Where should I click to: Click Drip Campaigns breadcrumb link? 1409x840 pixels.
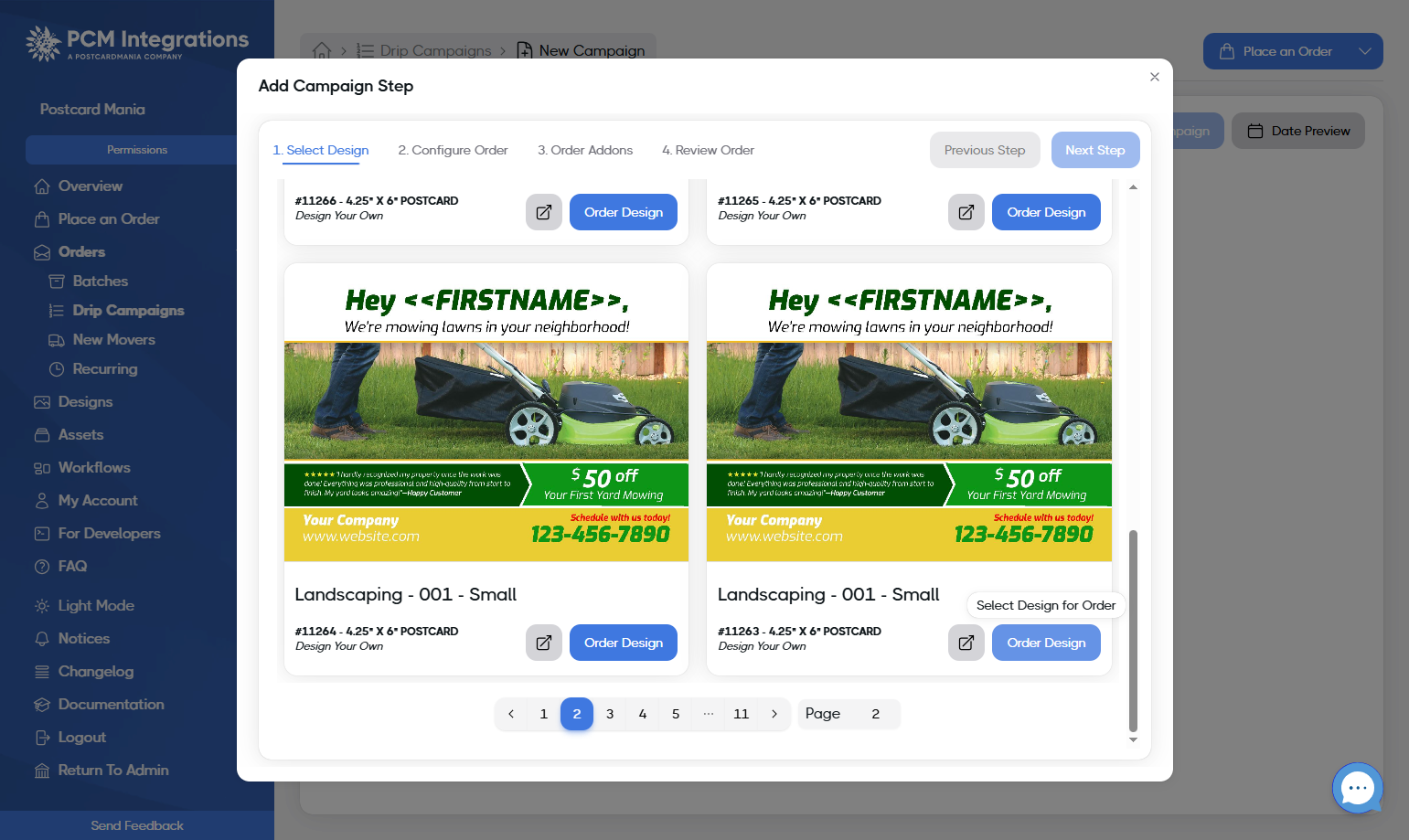click(x=424, y=51)
